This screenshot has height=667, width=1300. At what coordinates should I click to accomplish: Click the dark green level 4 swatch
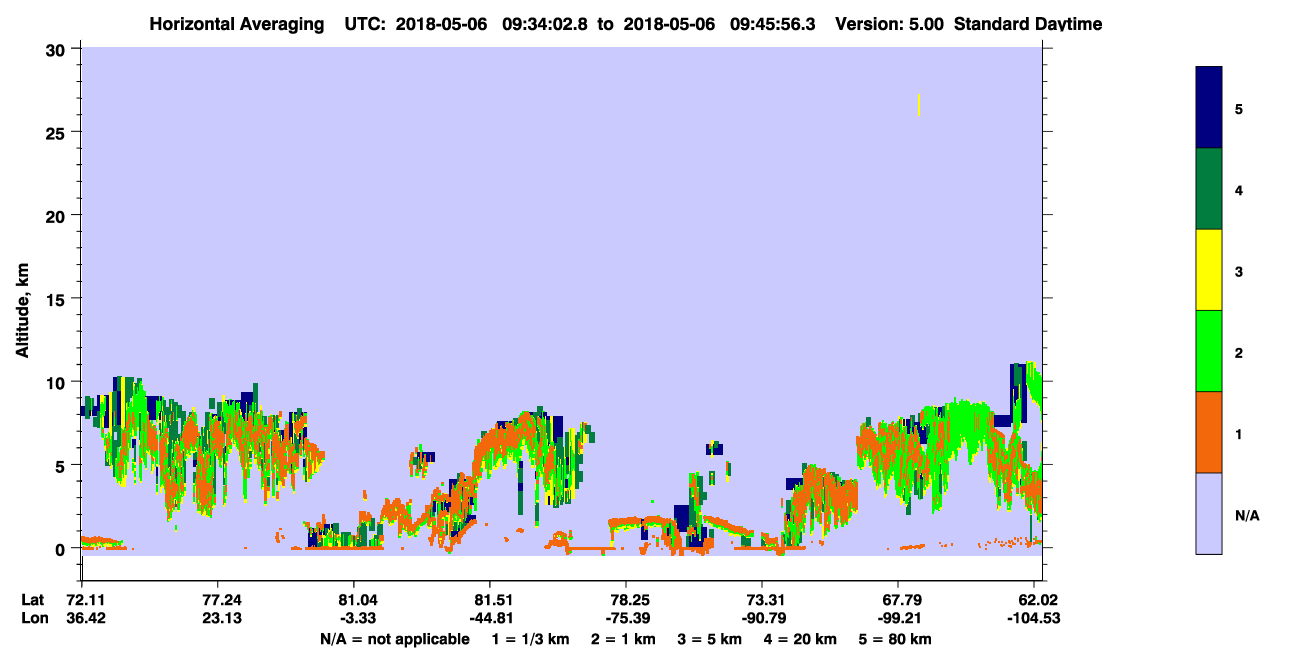[x=1209, y=189]
